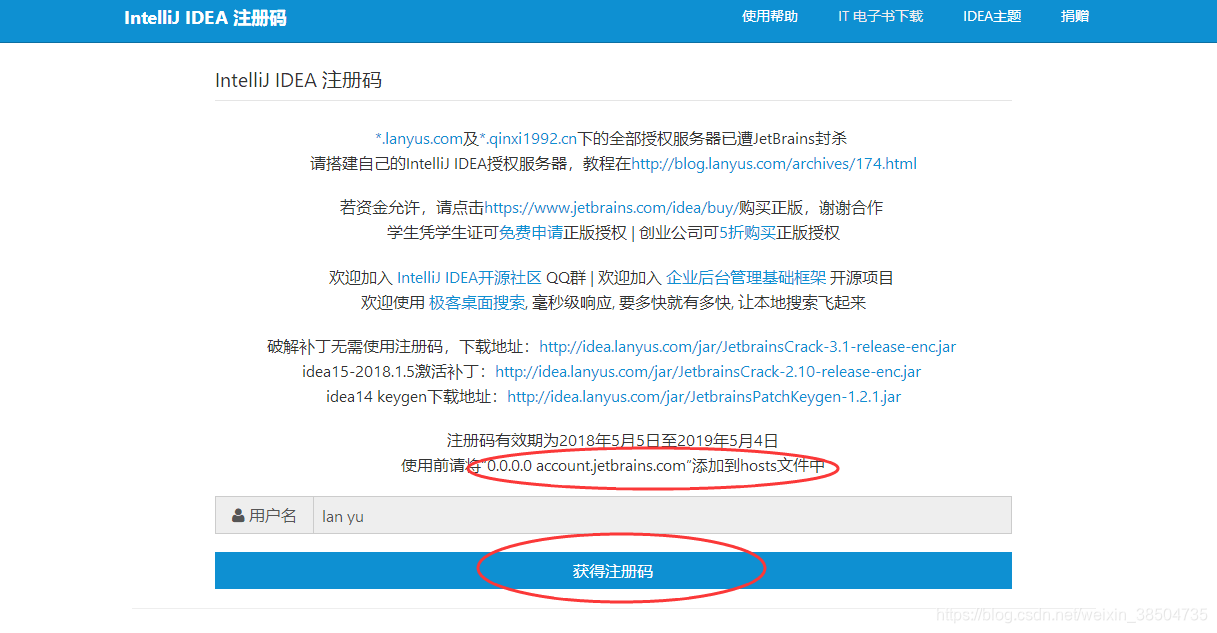
Task: Open the 使用帮助 menu item
Action: tap(770, 16)
